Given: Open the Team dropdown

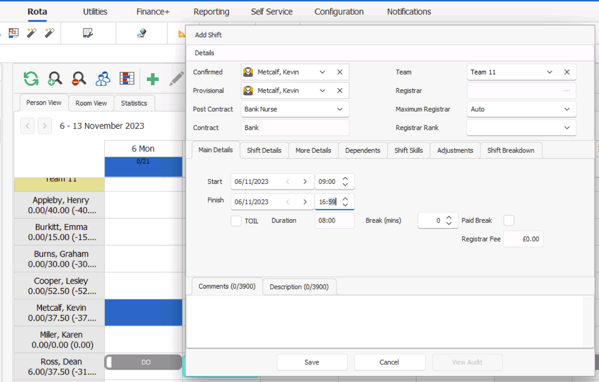Looking at the screenshot, I should click(549, 72).
